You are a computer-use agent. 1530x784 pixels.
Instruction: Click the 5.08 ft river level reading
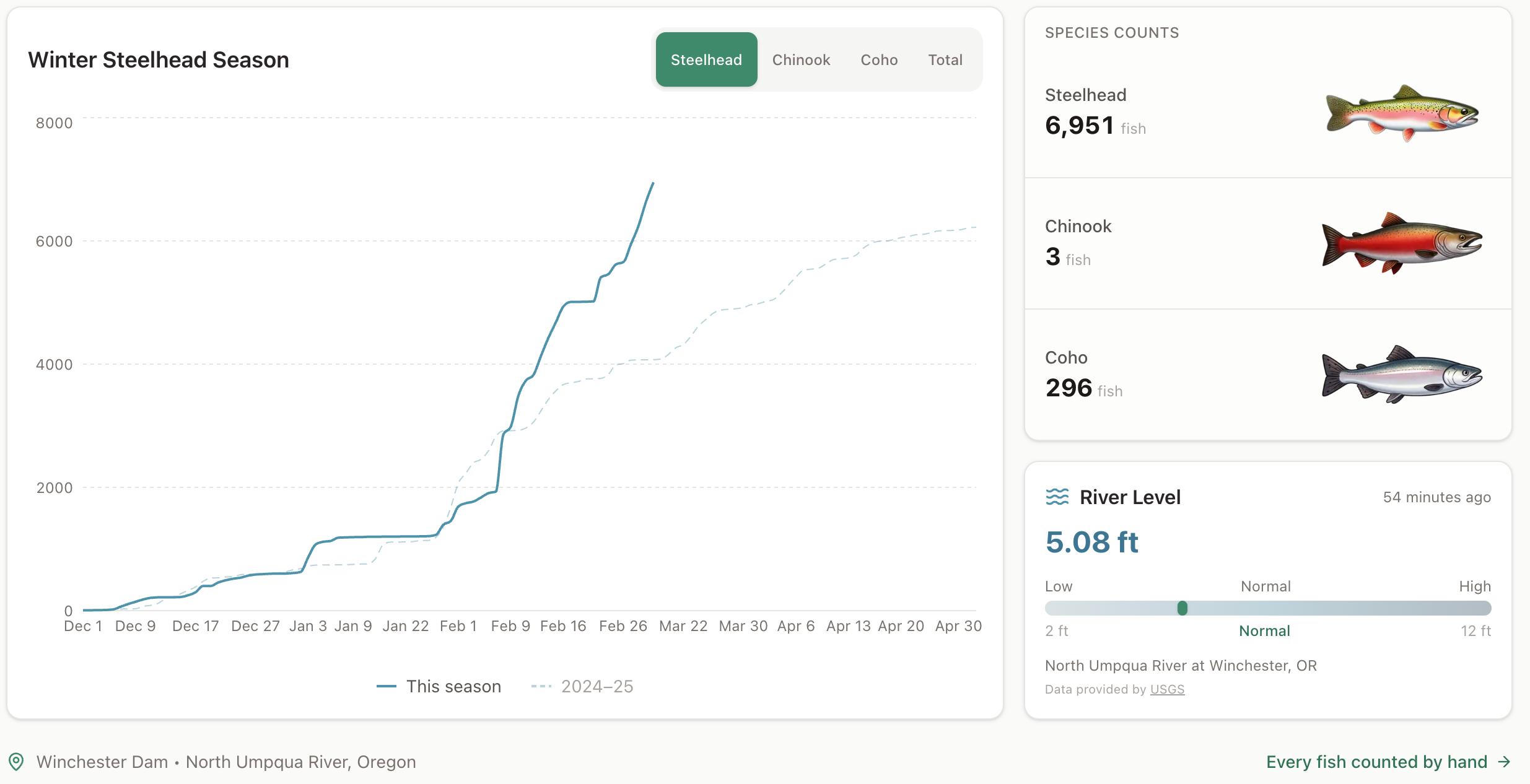pos(1091,542)
